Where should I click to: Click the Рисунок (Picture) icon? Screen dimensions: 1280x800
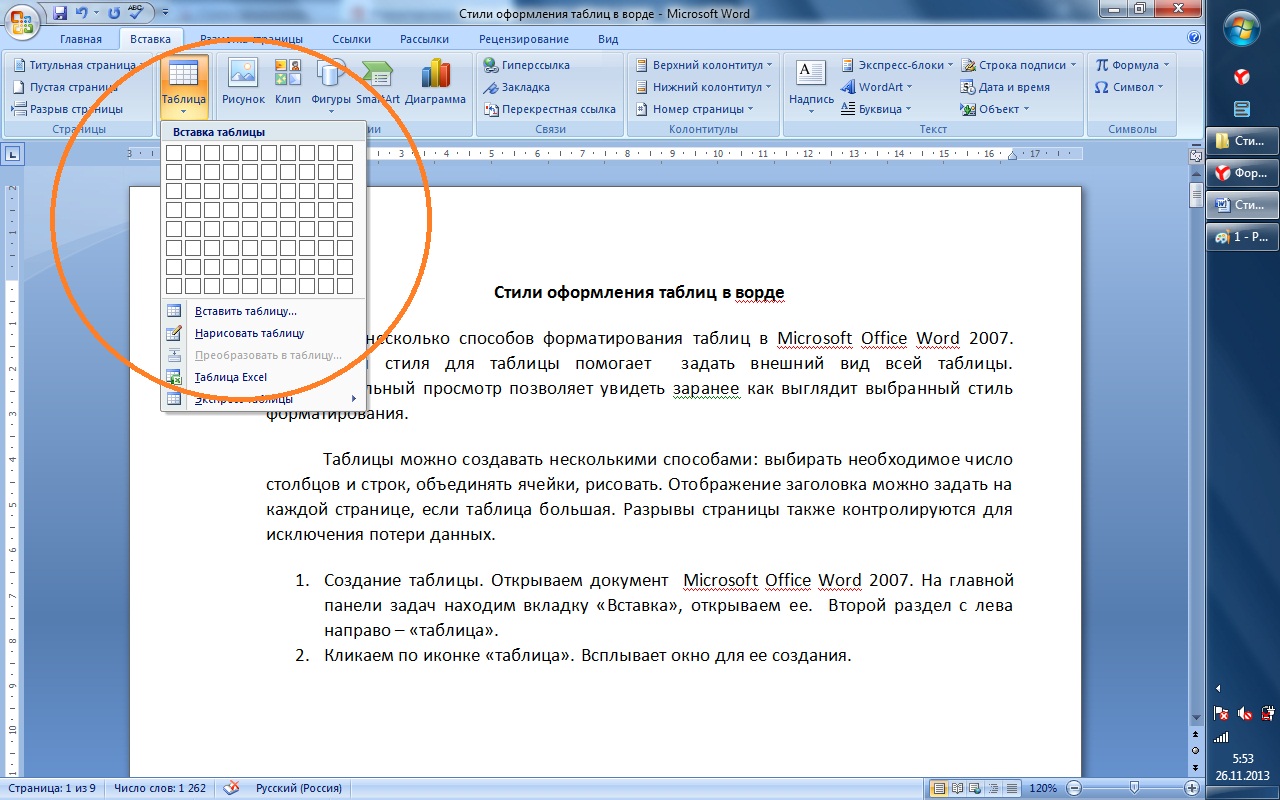(243, 81)
